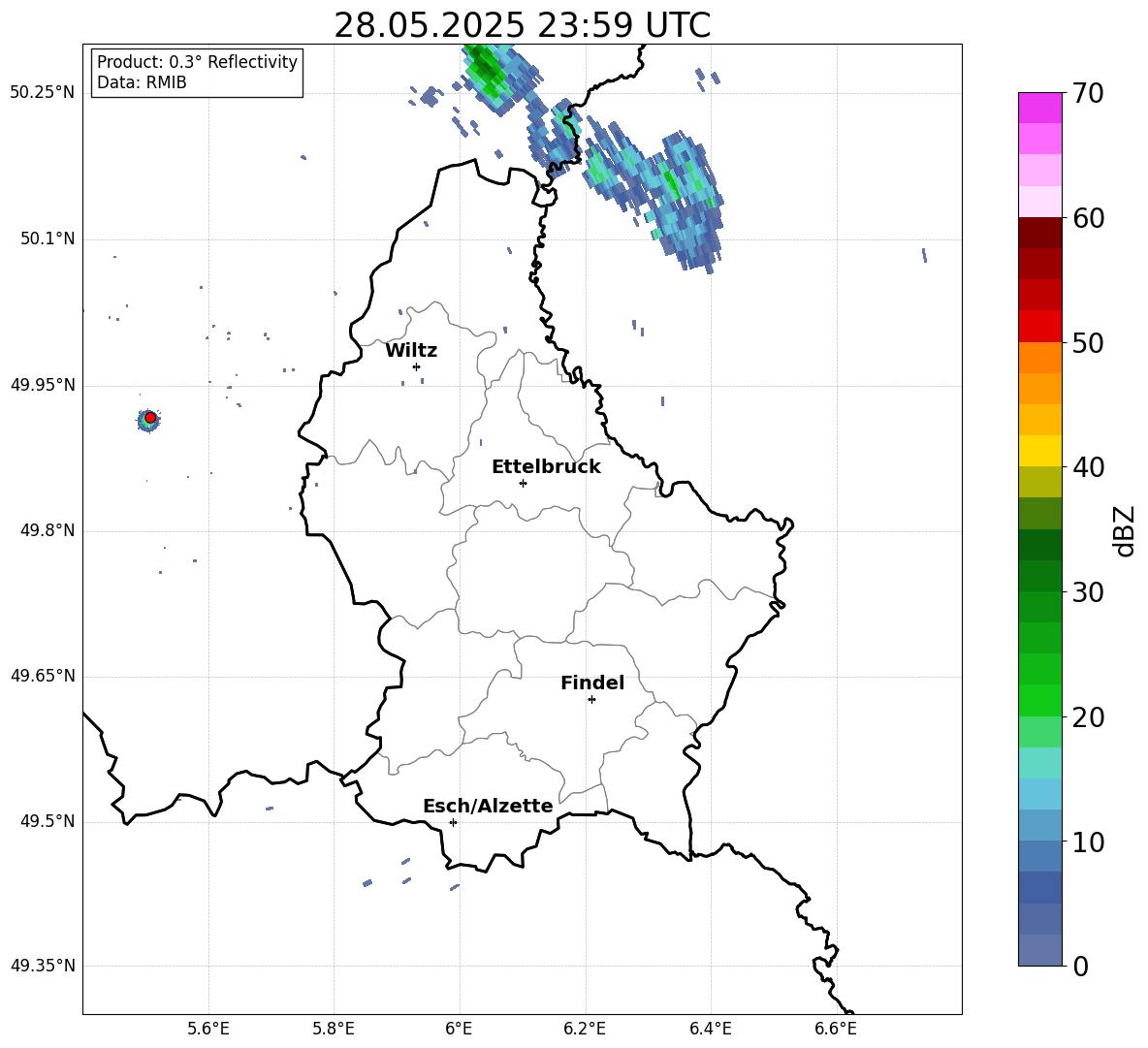Image resolution: width=1148 pixels, height=1048 pixels.
Task: Click the 49.8°N latitude label
Action: [x=47, y=530]
